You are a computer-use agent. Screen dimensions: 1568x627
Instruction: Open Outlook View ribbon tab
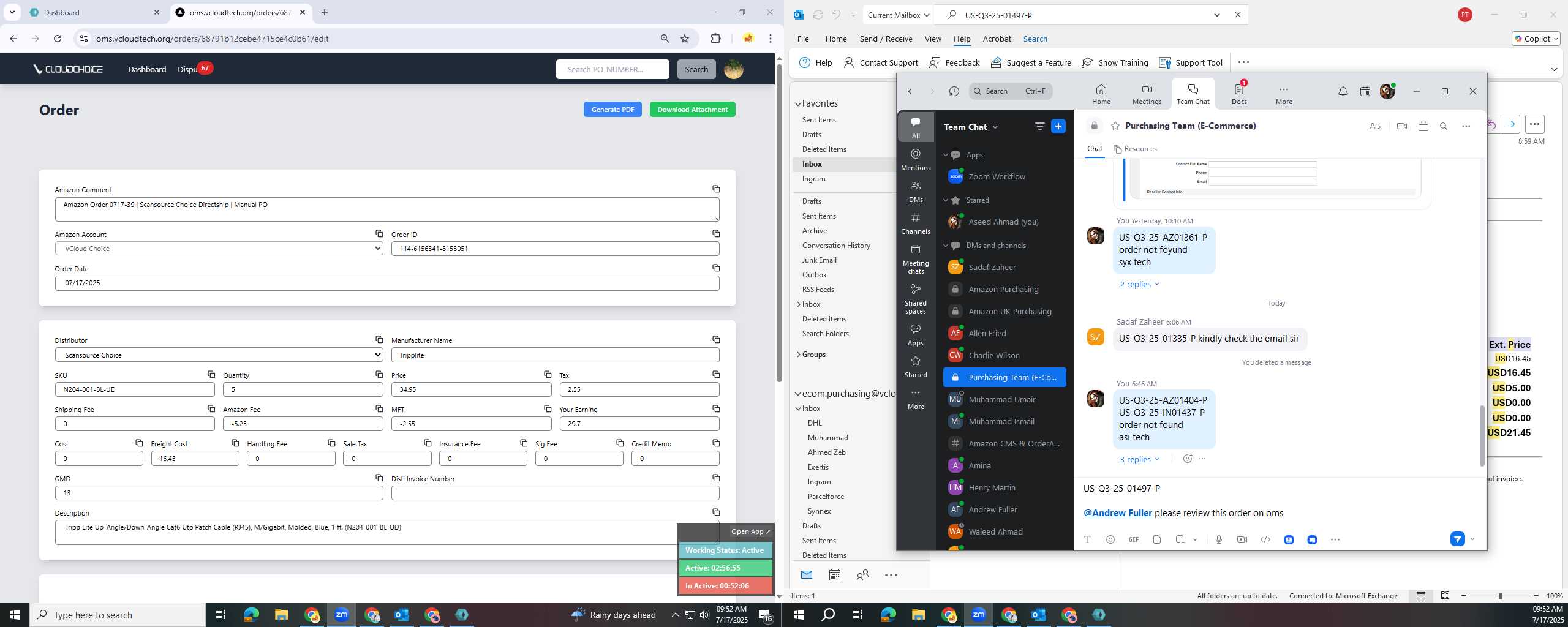coord(932,39)
